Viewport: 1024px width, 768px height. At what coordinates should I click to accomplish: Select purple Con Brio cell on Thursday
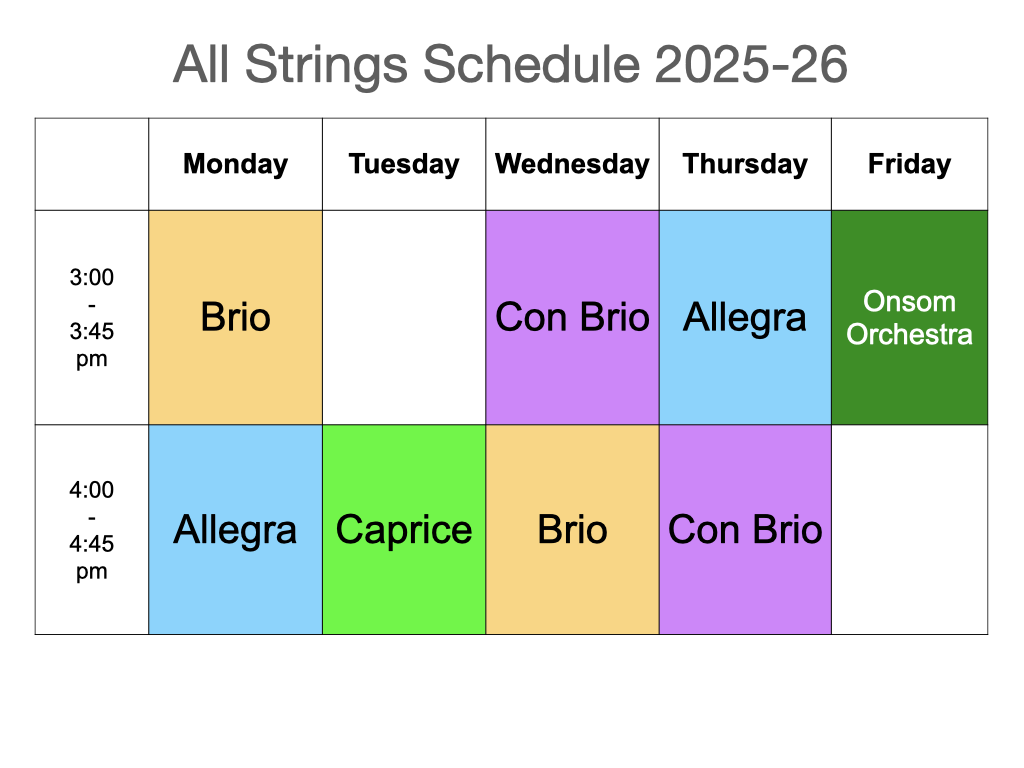[x=745, y=530]
